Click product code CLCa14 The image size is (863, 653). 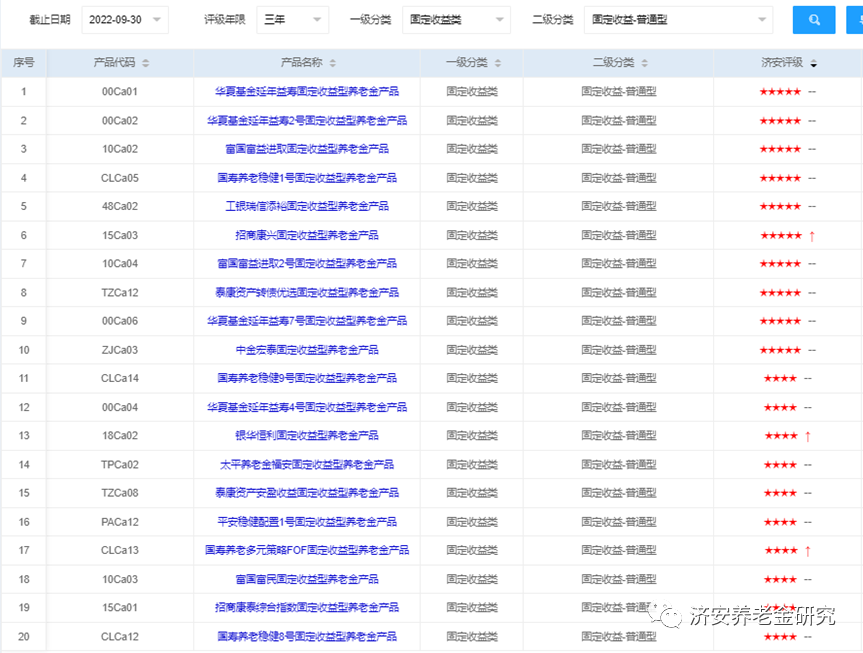119,378
